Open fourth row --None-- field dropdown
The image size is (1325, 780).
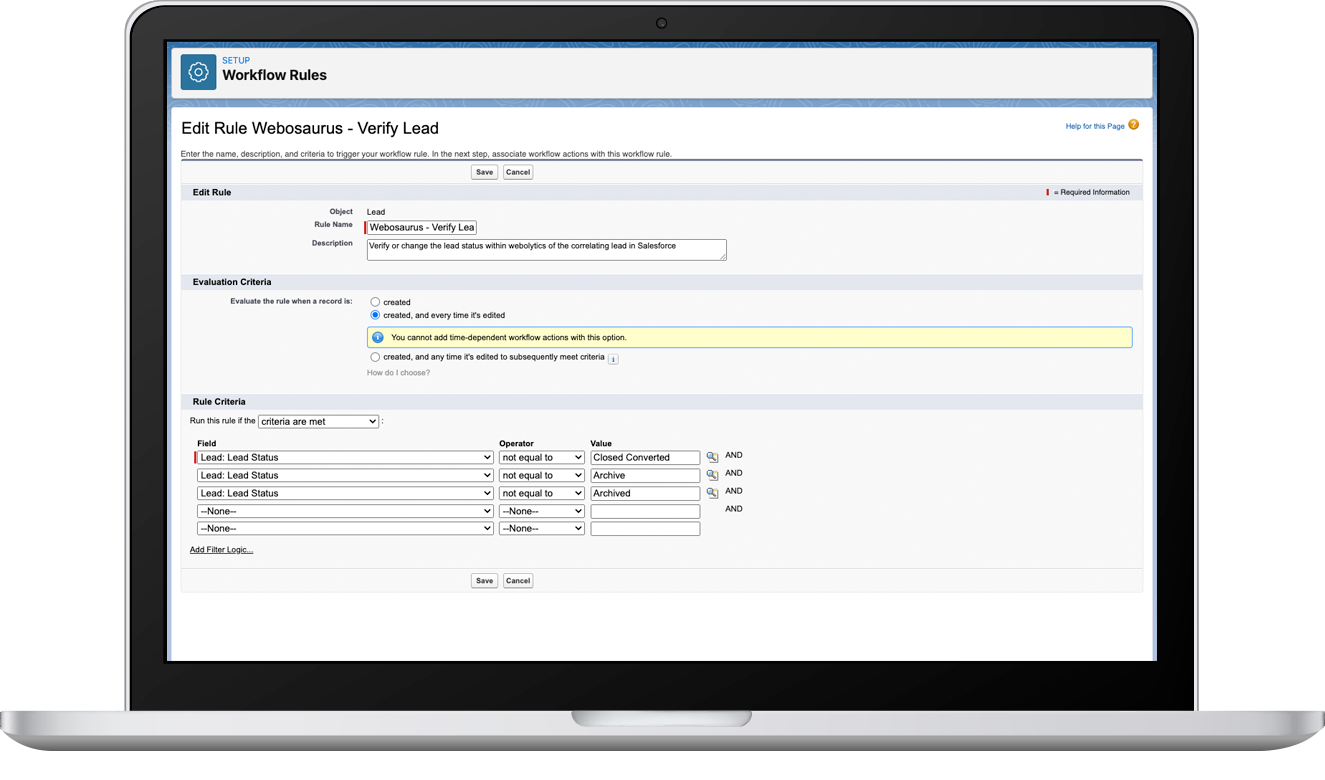pyautogui.click(x=345, y=511)
